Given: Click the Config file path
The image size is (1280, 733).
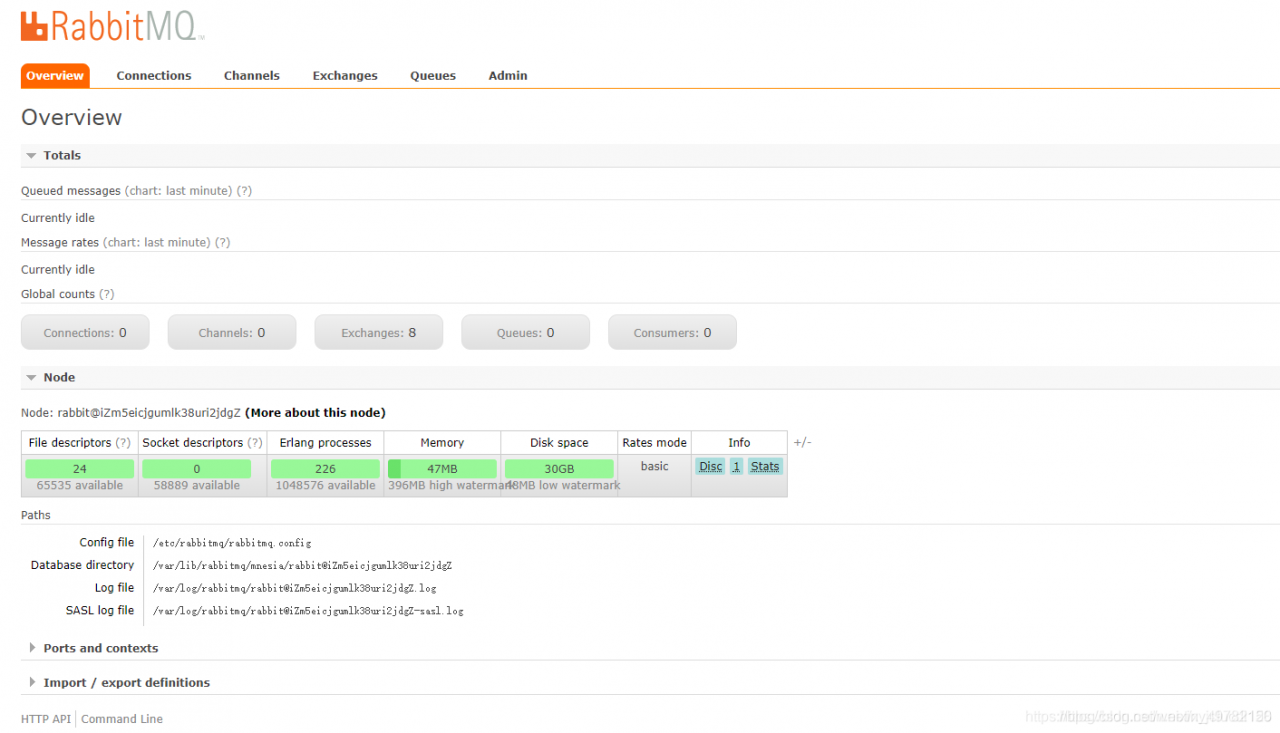Looking at the screenshot, I should click(232, 544).
